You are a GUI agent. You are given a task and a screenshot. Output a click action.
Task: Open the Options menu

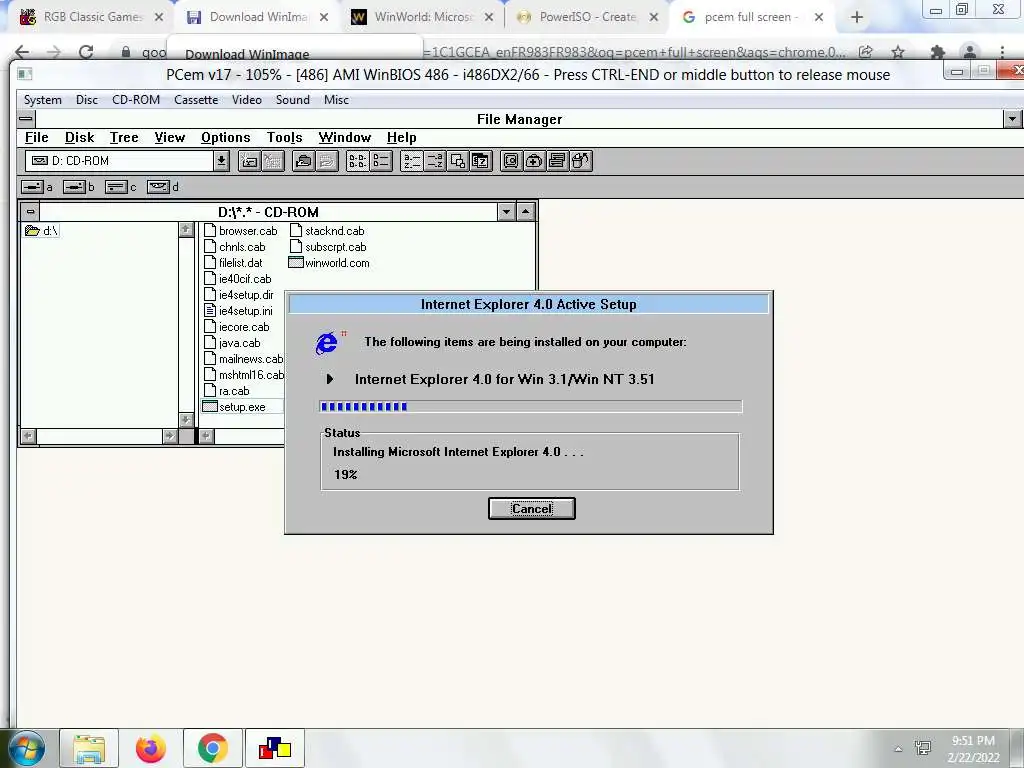[x=226, y=137]
